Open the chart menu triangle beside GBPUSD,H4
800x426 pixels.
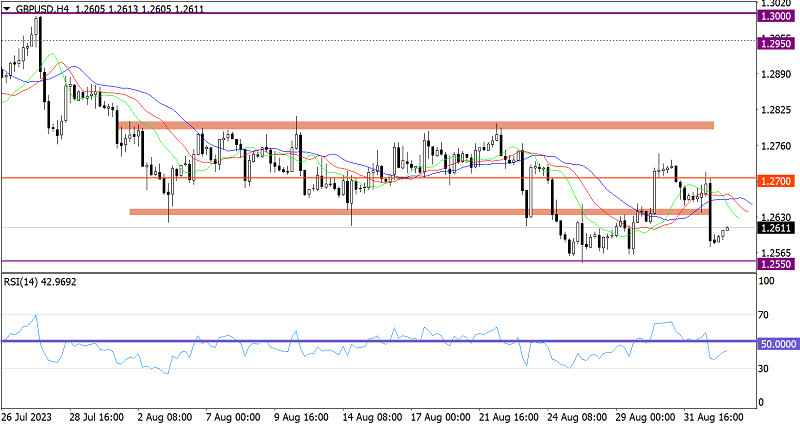coord(7,9)
